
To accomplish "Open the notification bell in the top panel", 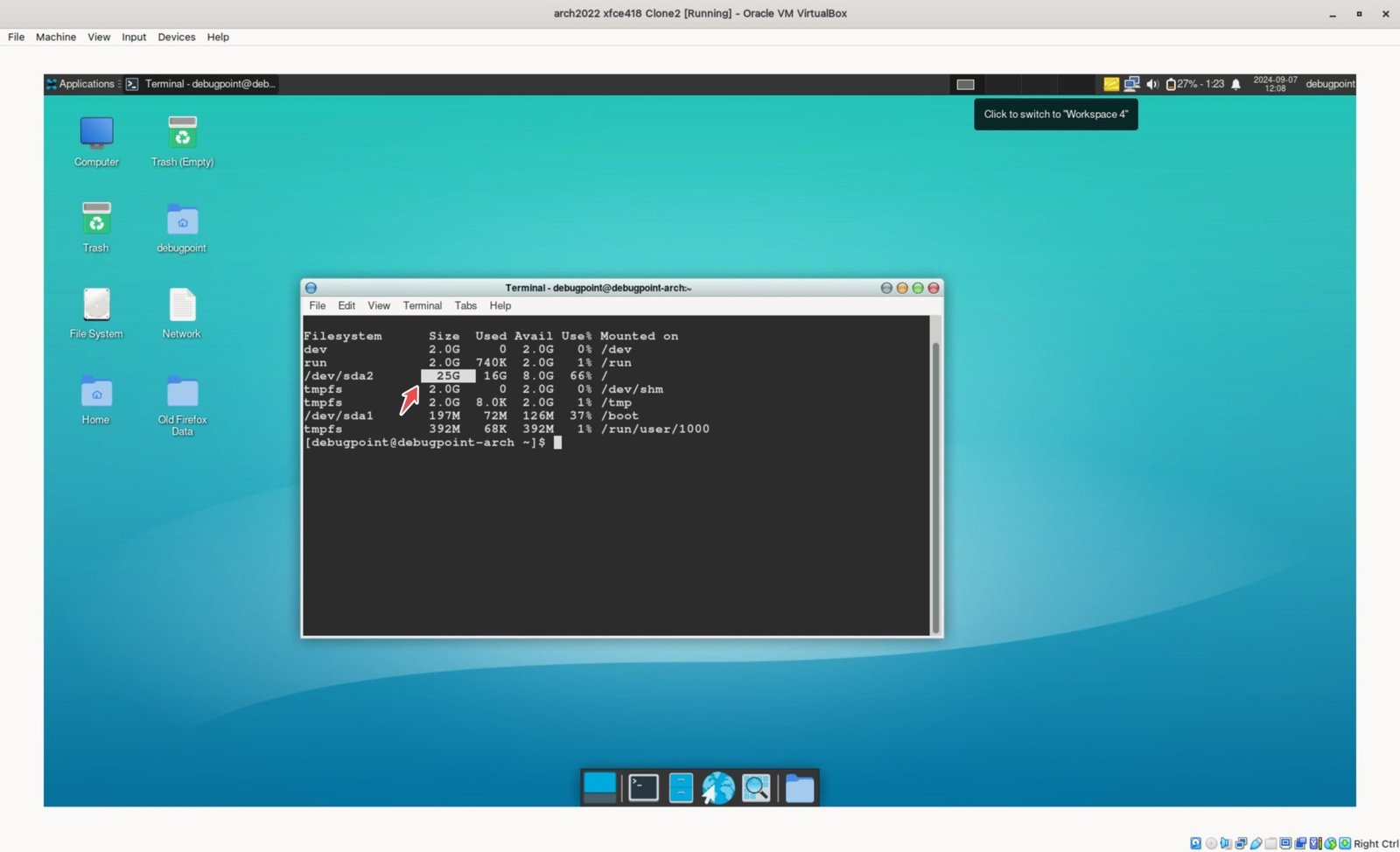I will click(x=1235, y=84).
